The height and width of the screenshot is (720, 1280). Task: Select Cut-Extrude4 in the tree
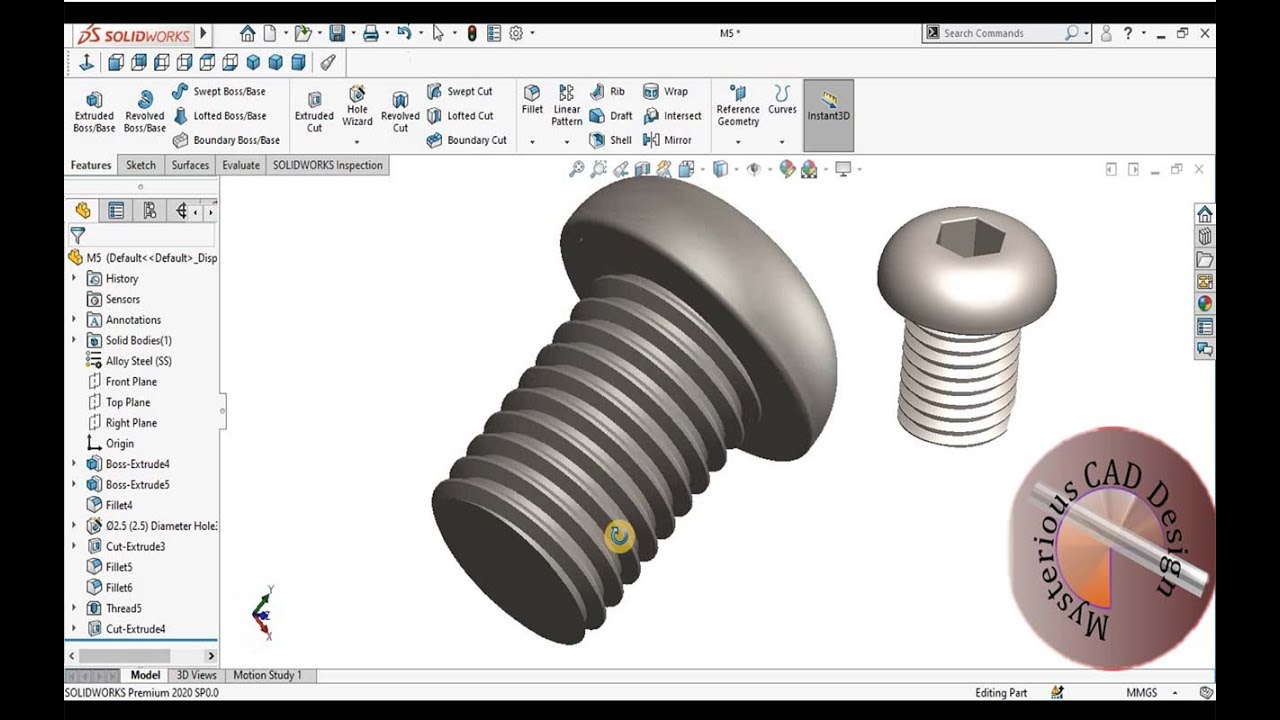126,629
